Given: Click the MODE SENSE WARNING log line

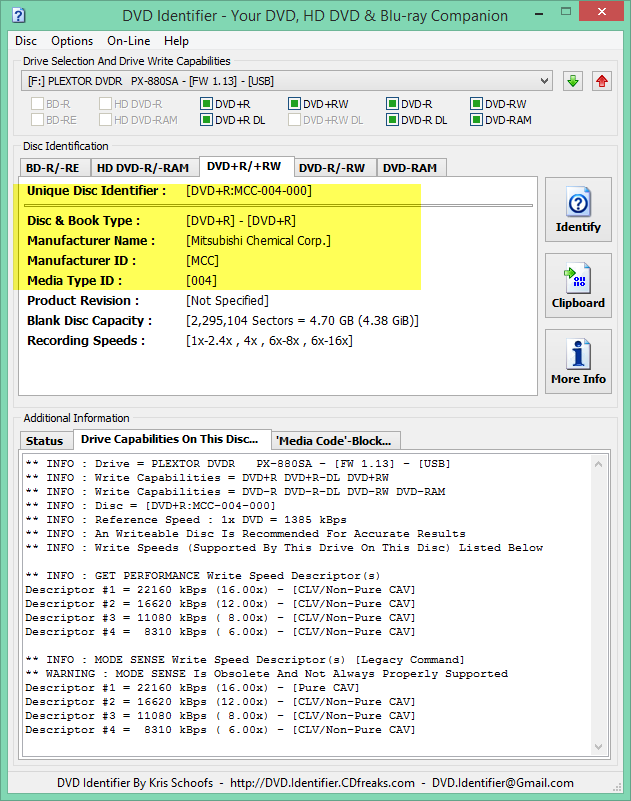Looking at the screenshot, I should click(x=267, y=674).
